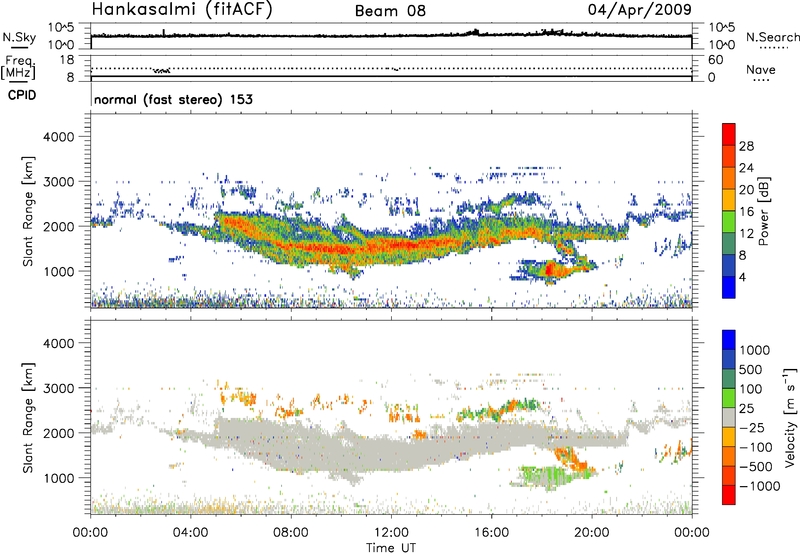Click the N.Sky legend label
The width and height of the screenshot is (800, 554).
[19, 37]
